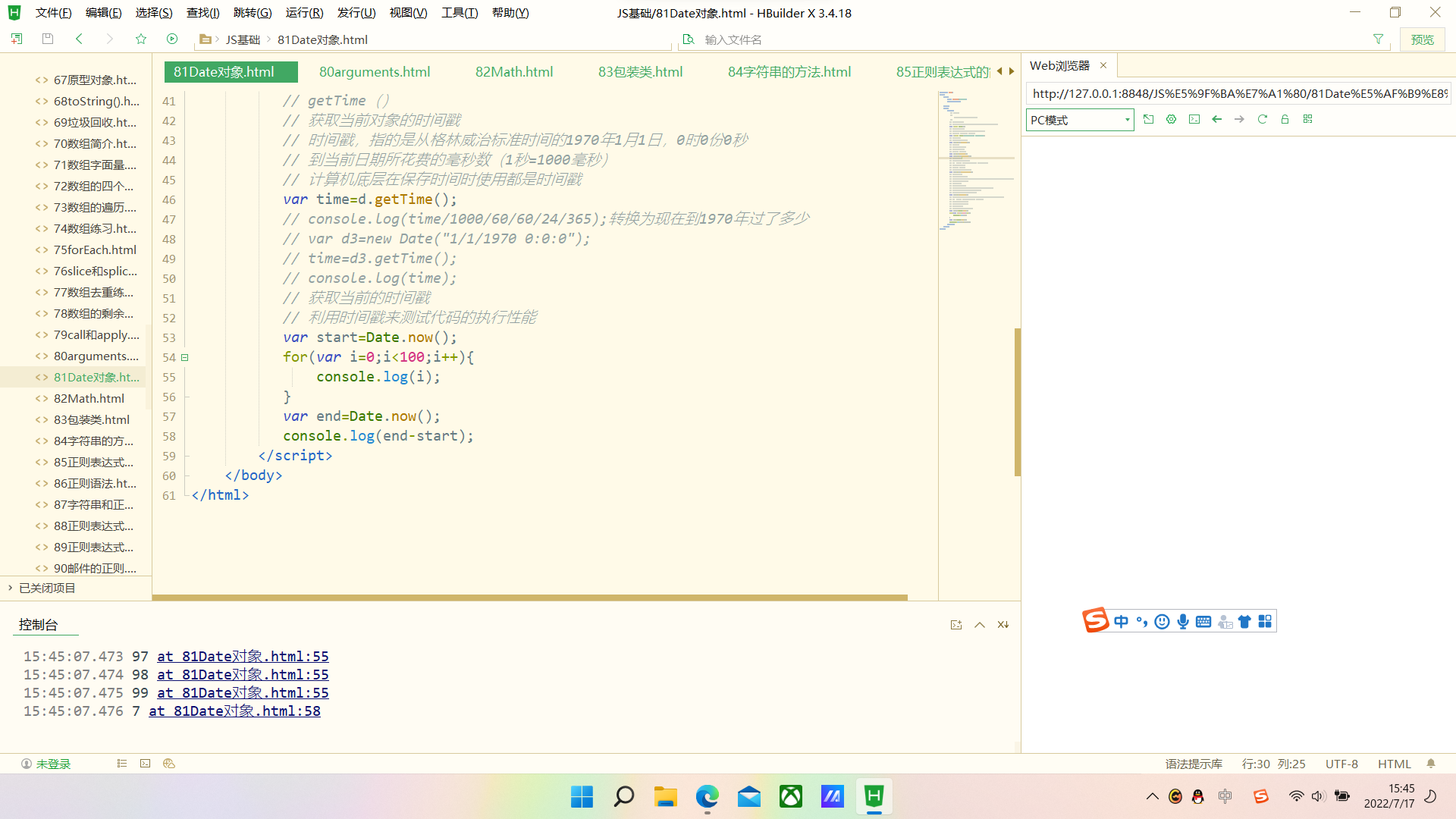This screenshot has height=819, width=1456.
Task: Click the URL address bar in the browser panel
Action: 1236,93
